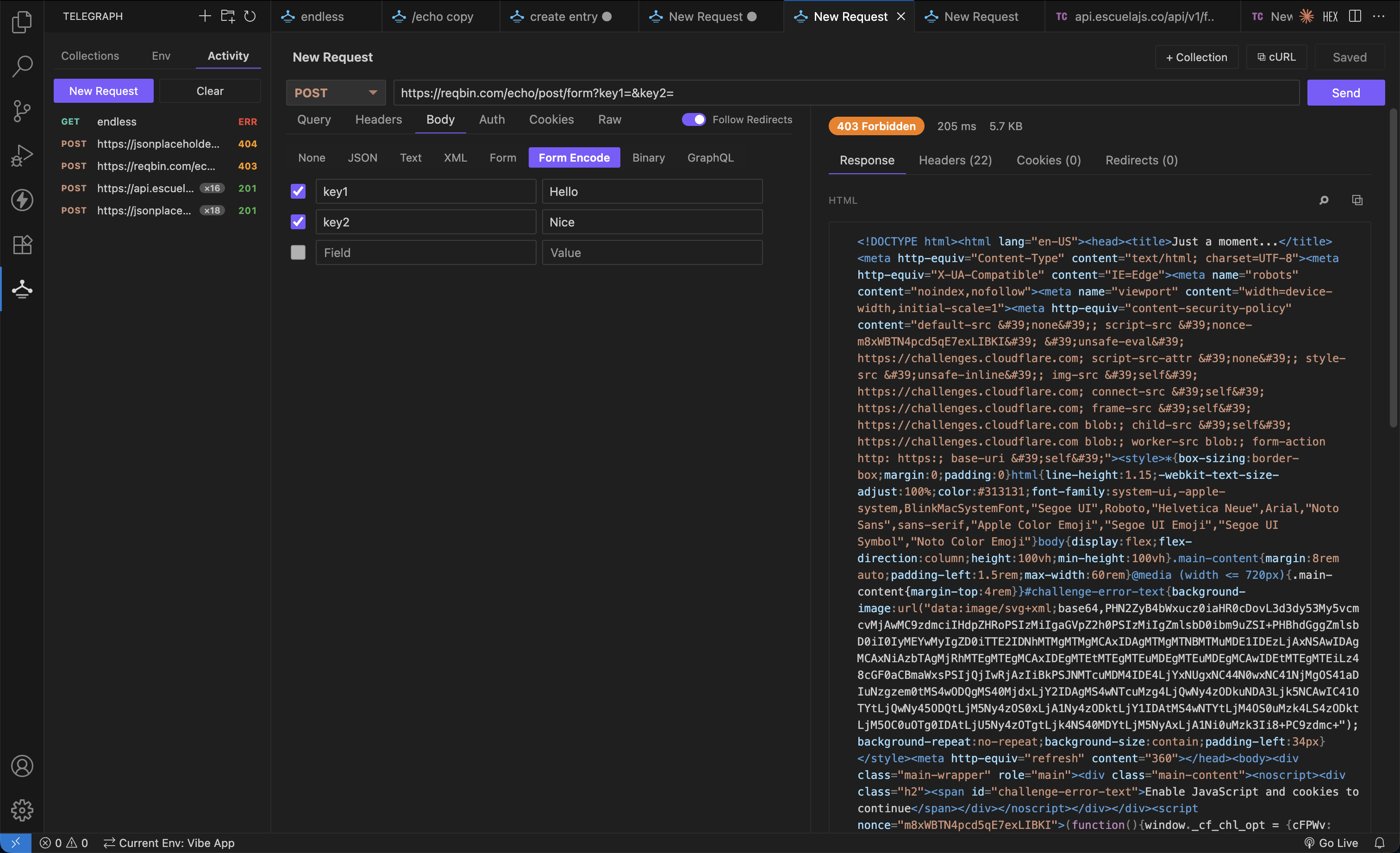Select the None body type
The width and height of the screenshot is (1400, 853).
(x=312, y=157)
